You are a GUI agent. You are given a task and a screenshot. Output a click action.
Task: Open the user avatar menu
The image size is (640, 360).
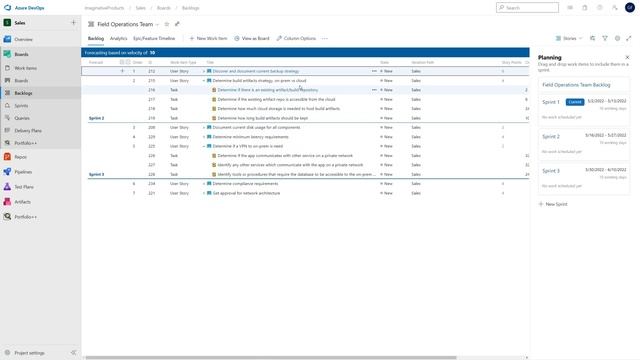click(630, 8)
